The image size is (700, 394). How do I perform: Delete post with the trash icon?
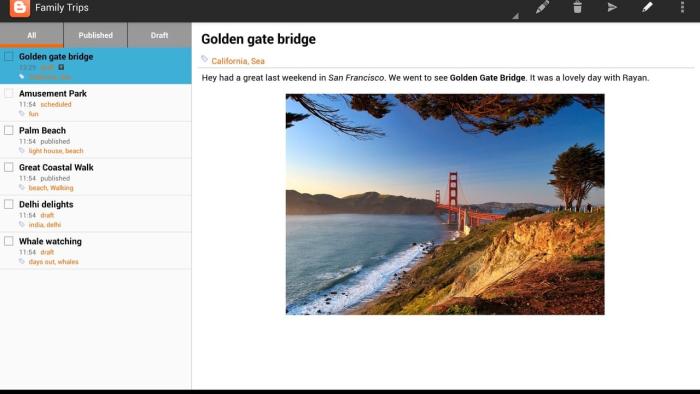pos(577,7)
